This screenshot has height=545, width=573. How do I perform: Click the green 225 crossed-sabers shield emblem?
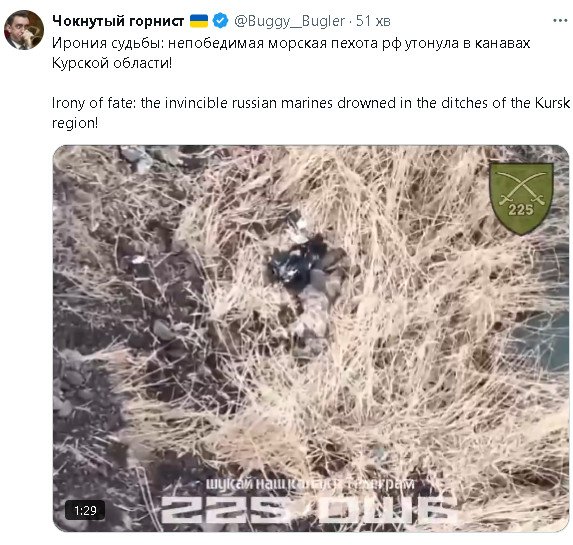(x=521, y=198)
